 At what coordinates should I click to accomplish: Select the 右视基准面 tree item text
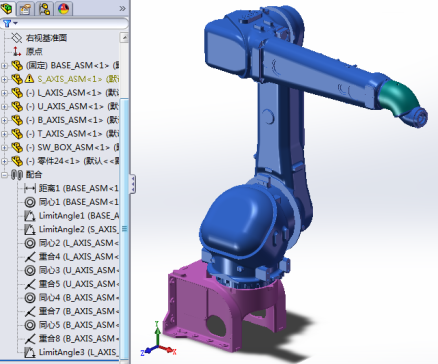[47, 38]
